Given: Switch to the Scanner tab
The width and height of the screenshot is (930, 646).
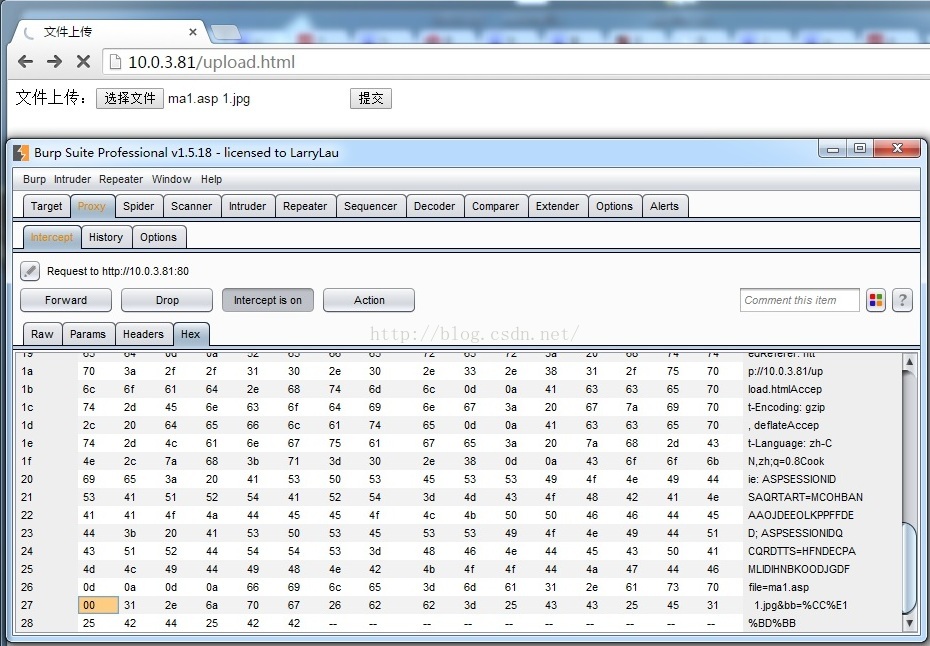Looking at the screenshot, I should pyautogui.click(x=192, y=206).
